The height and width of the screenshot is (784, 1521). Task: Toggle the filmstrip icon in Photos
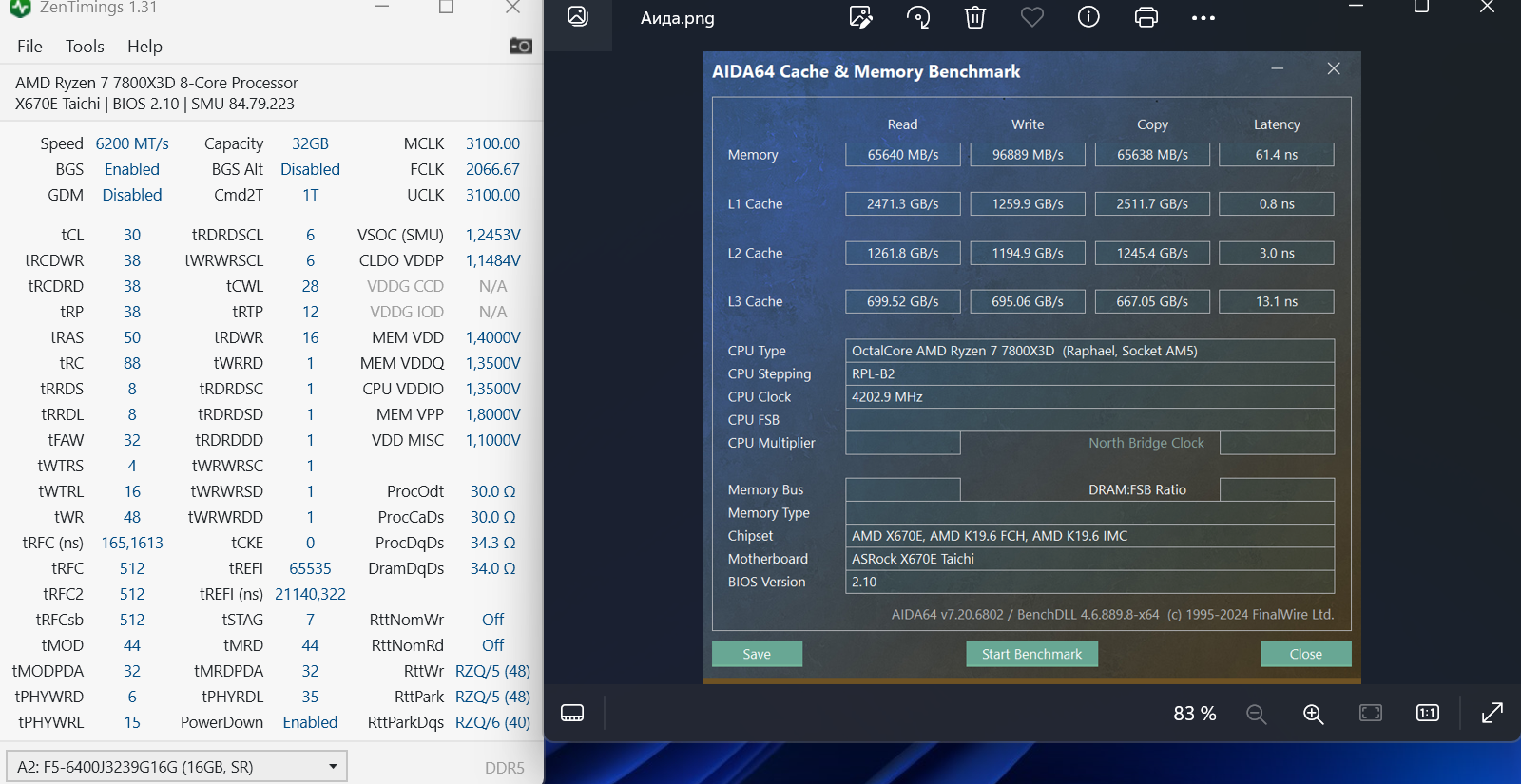tap(572, 713)
